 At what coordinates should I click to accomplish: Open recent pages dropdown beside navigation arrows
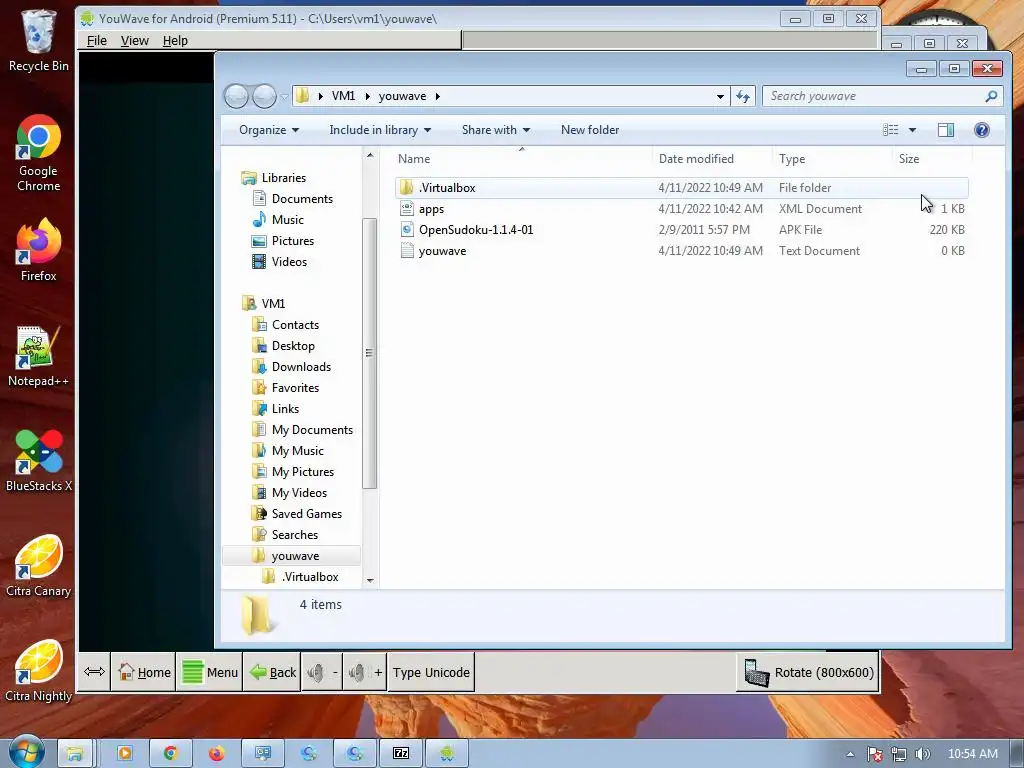click(x=284, y=97)
